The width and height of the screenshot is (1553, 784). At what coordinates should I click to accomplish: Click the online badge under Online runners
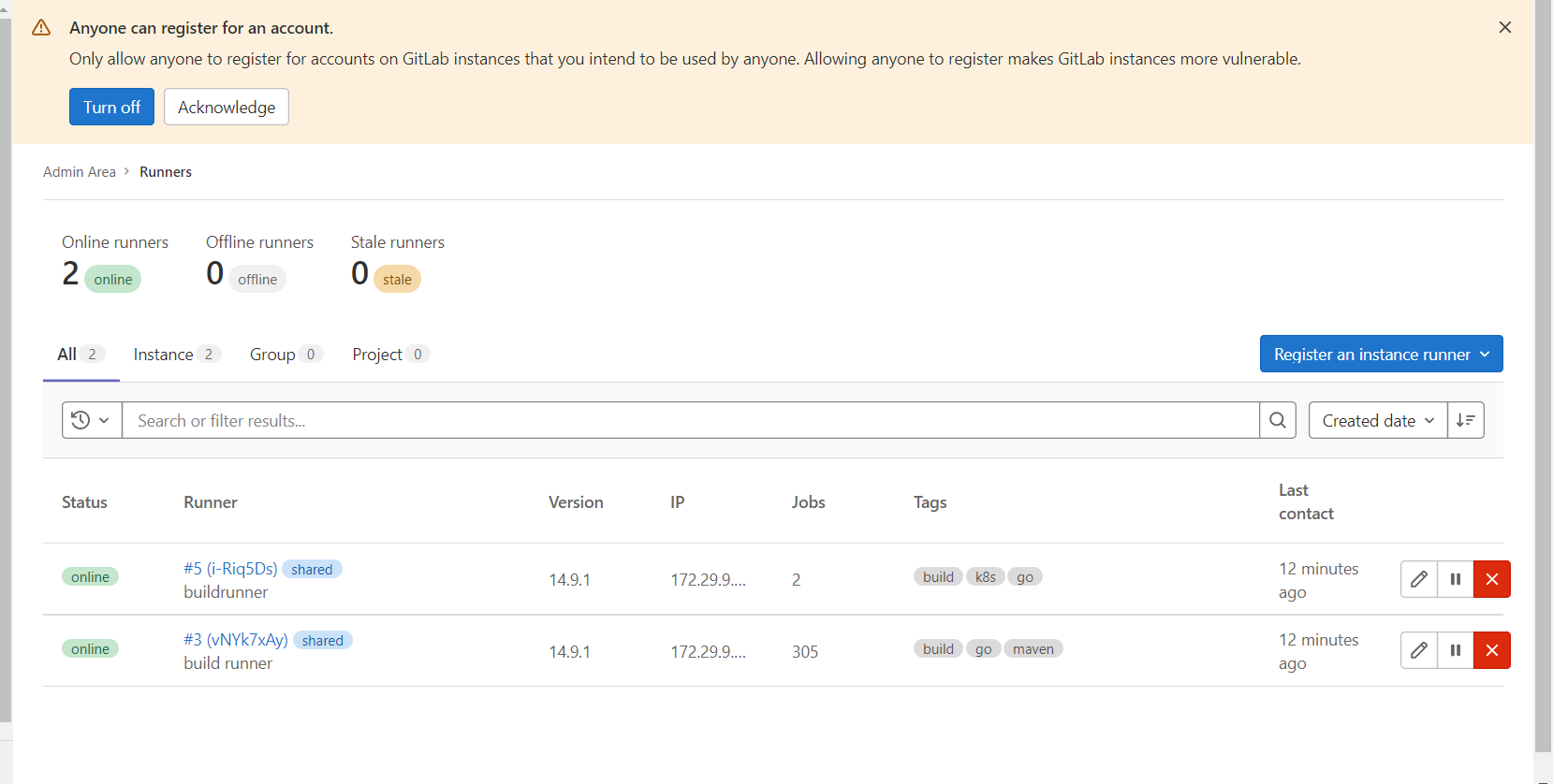point(112,279)
